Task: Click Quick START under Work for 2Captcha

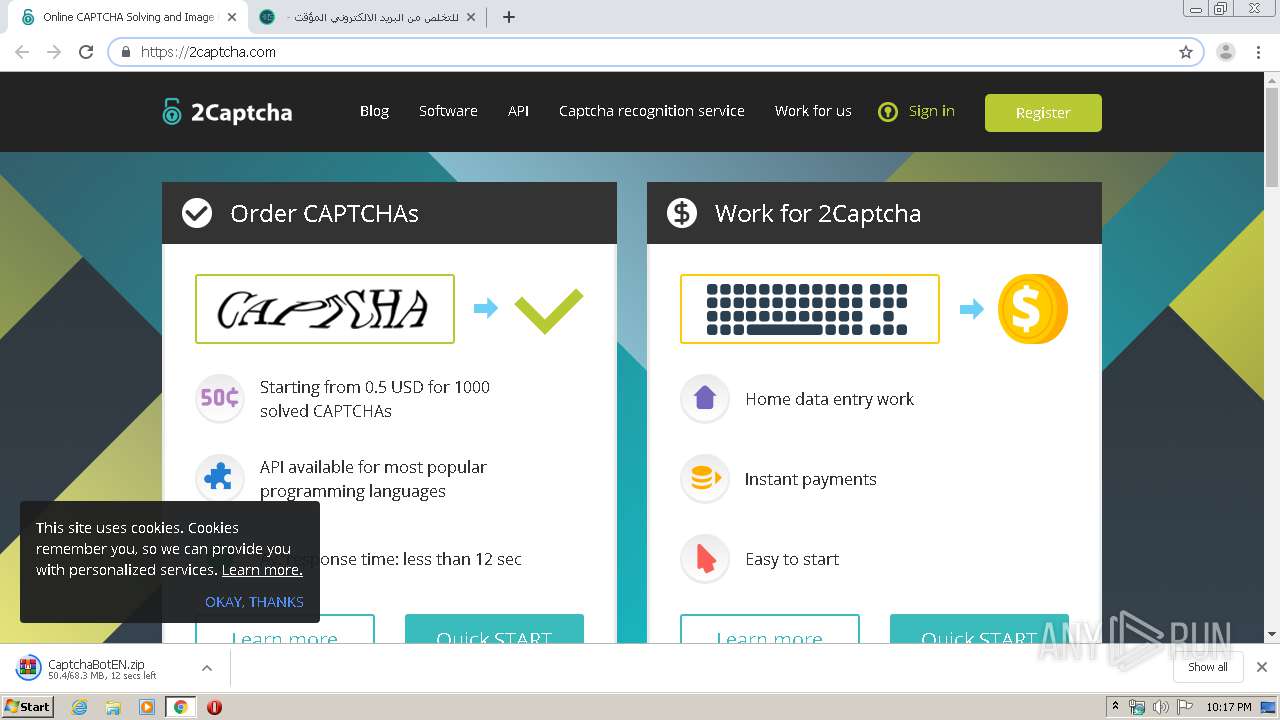Action: [979, 629]
